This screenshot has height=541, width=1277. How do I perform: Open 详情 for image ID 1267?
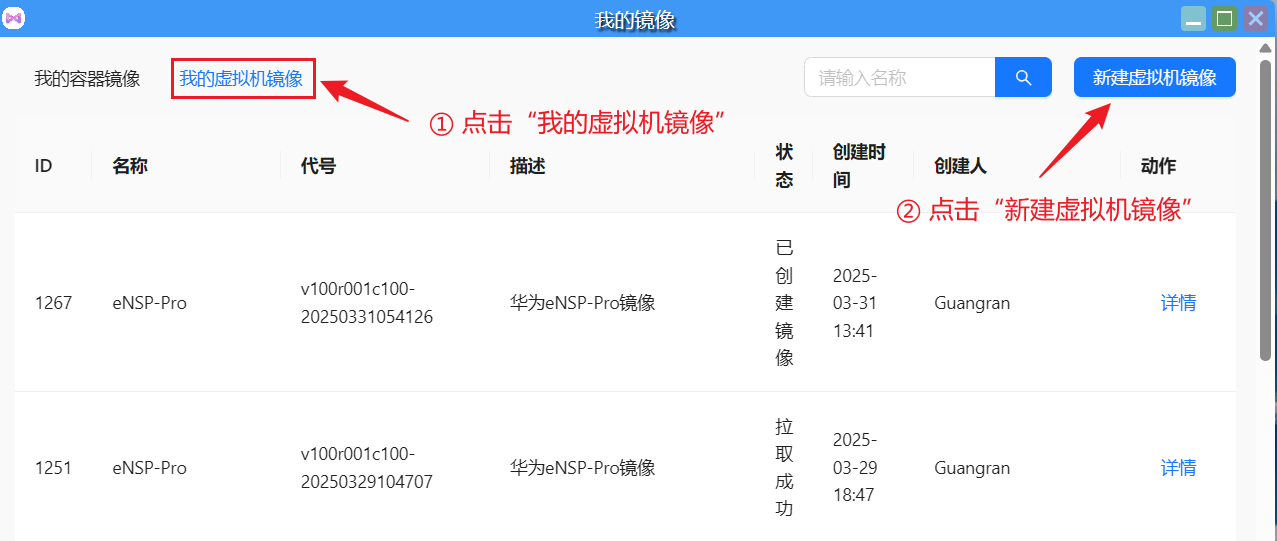1179,303
